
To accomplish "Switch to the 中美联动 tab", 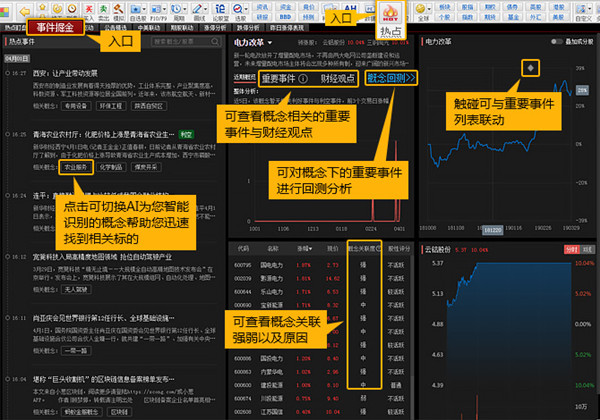I will click(149, 28).
